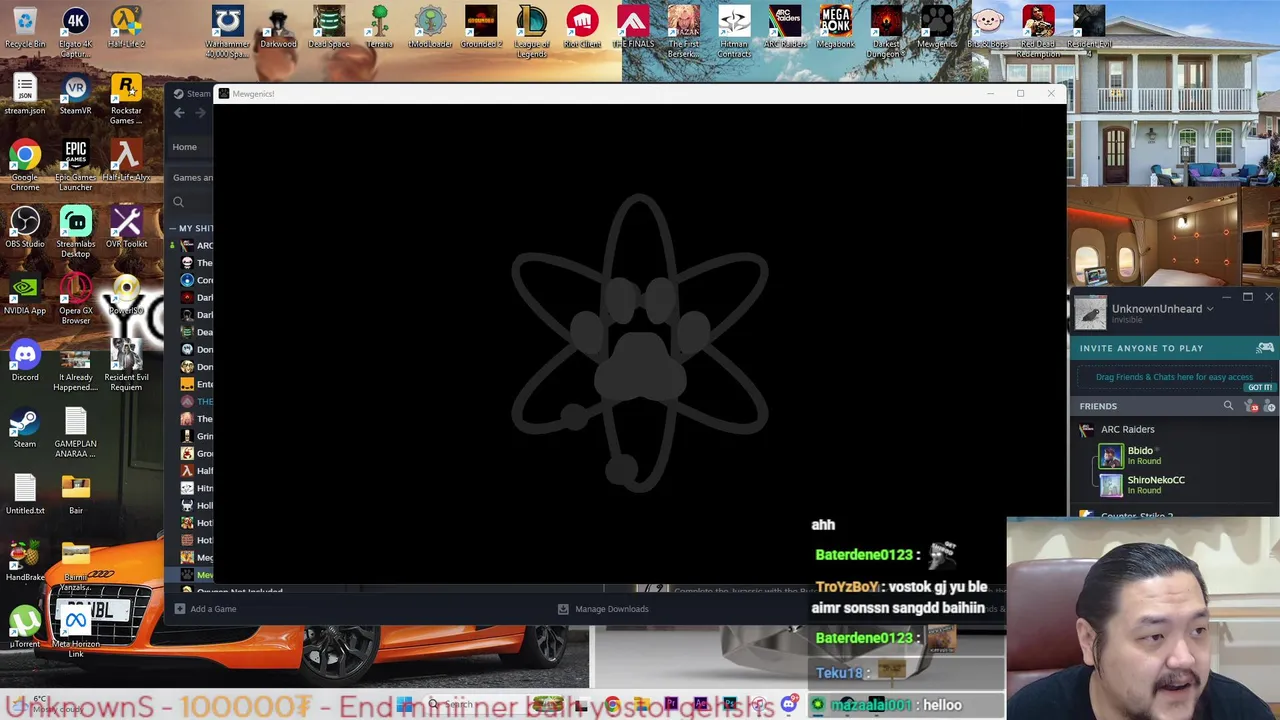Select the Streamlabs Desktop shortcut
1280x720 pixels.
coord(75,232)
